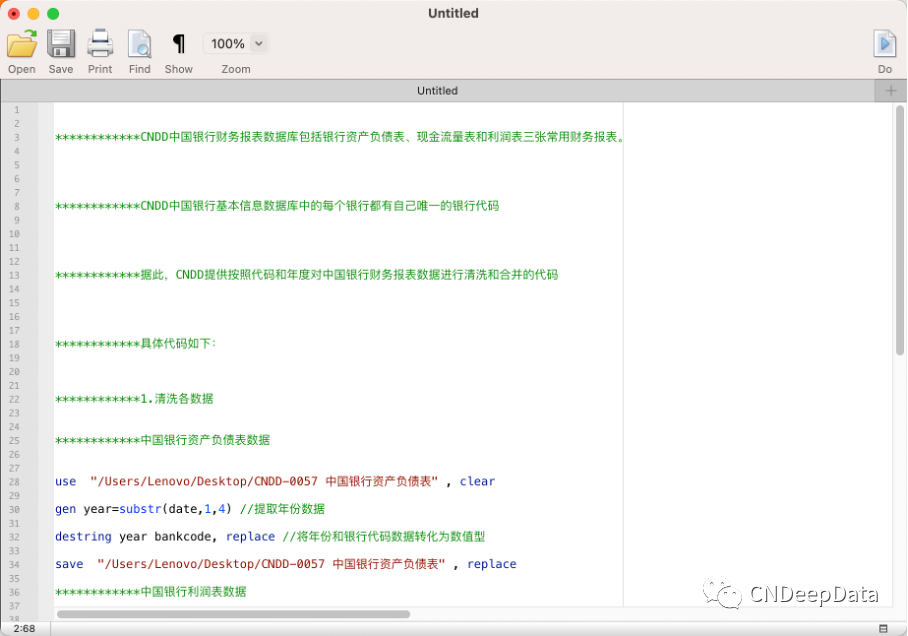Click the comment line 1.清洗各数据

click(134, 399)
